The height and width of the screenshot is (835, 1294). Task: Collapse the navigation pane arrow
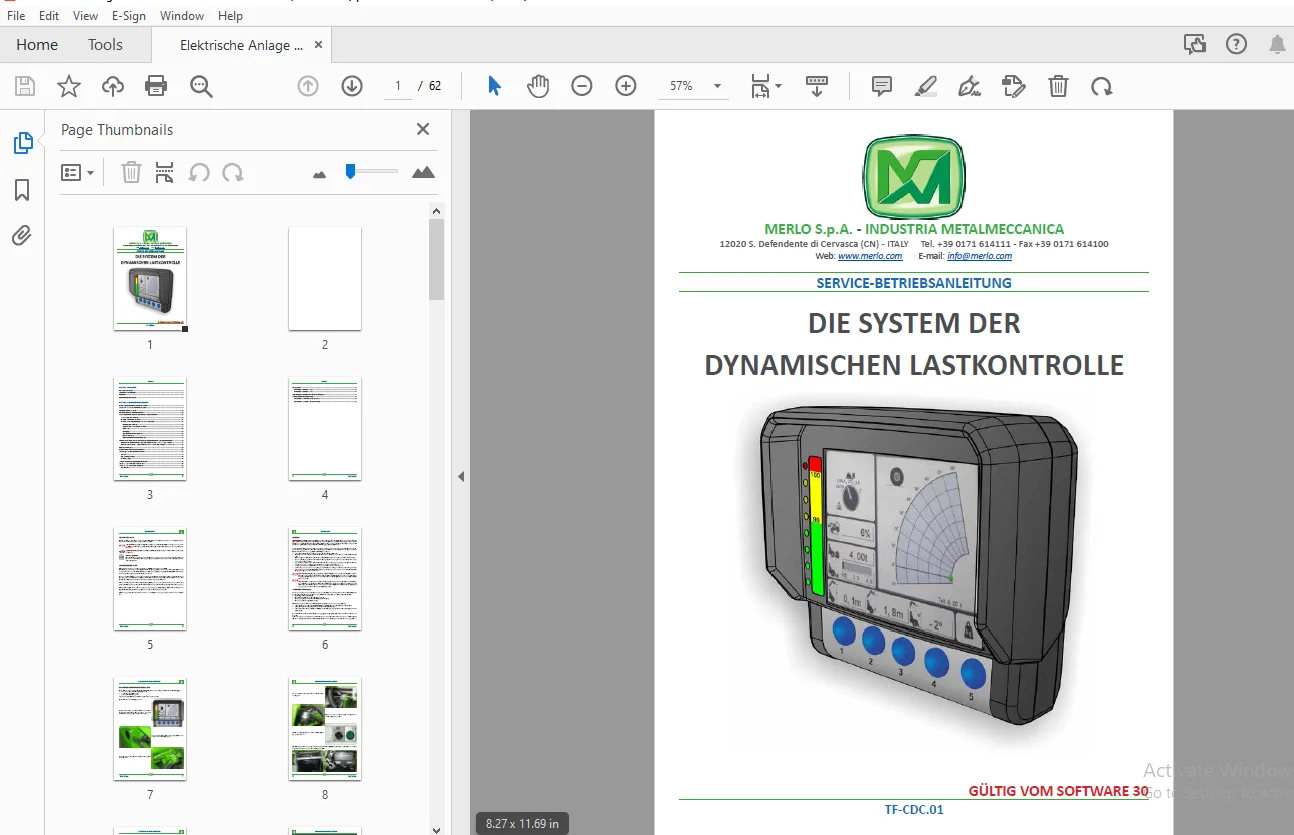[461, 477]
